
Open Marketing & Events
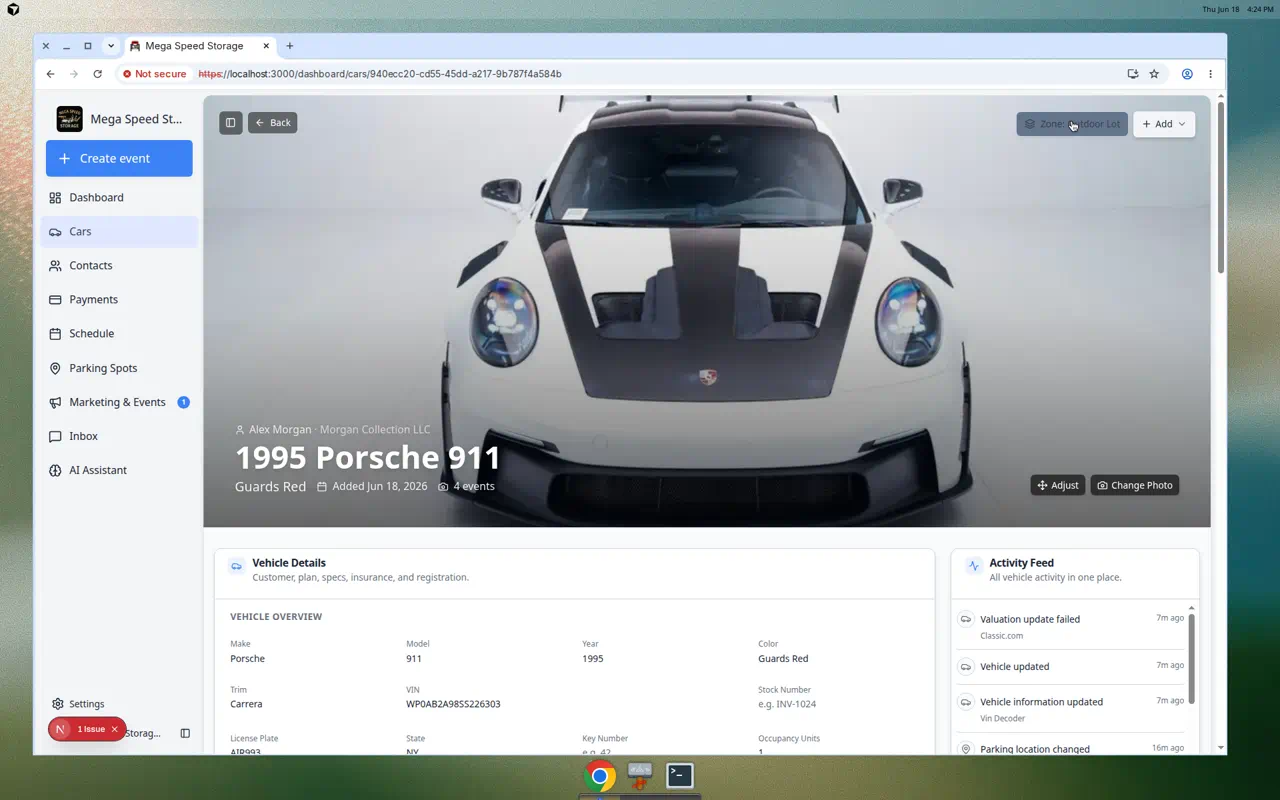coord(119,402)
